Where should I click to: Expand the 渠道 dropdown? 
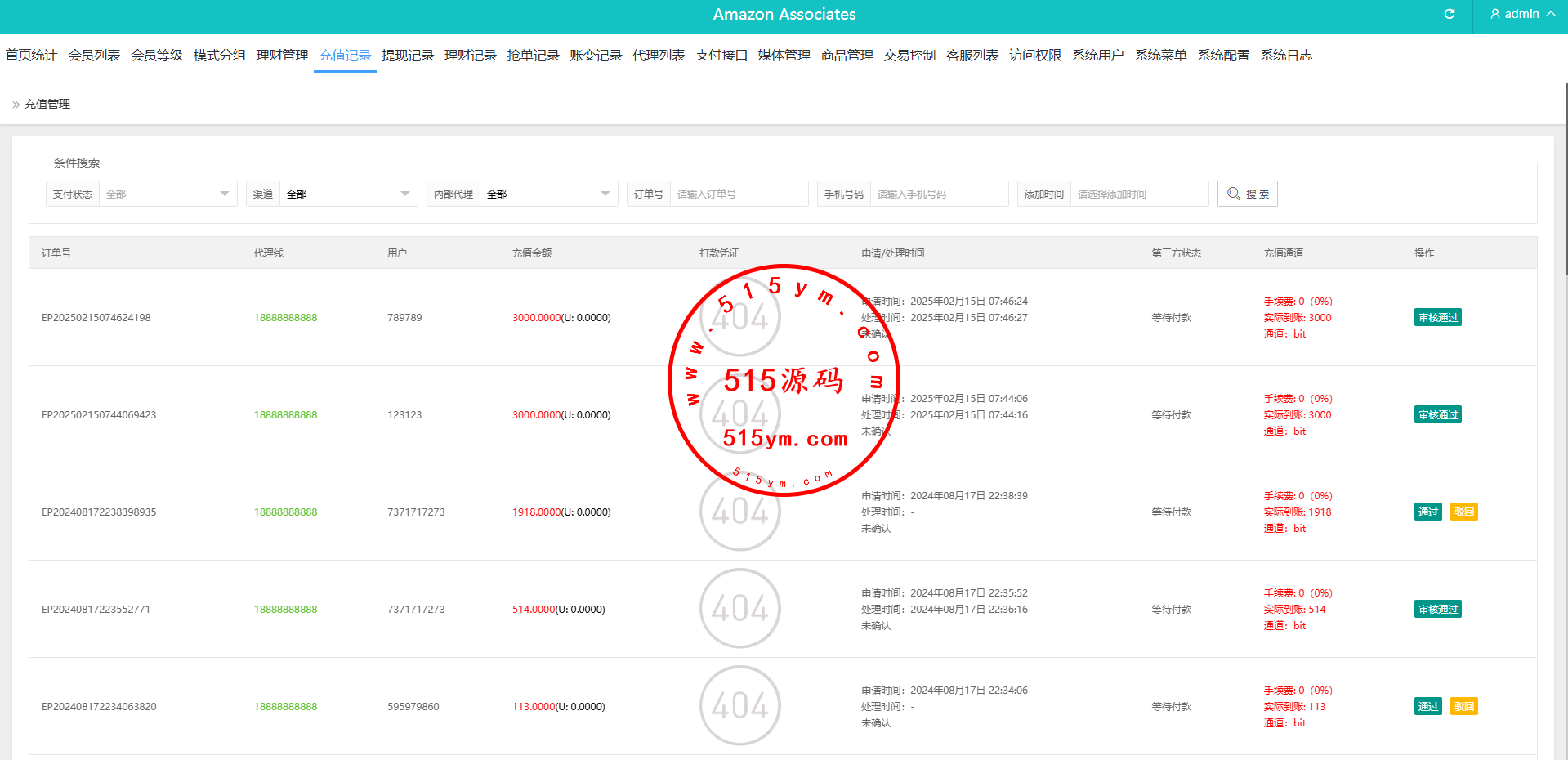coord(348,194)
